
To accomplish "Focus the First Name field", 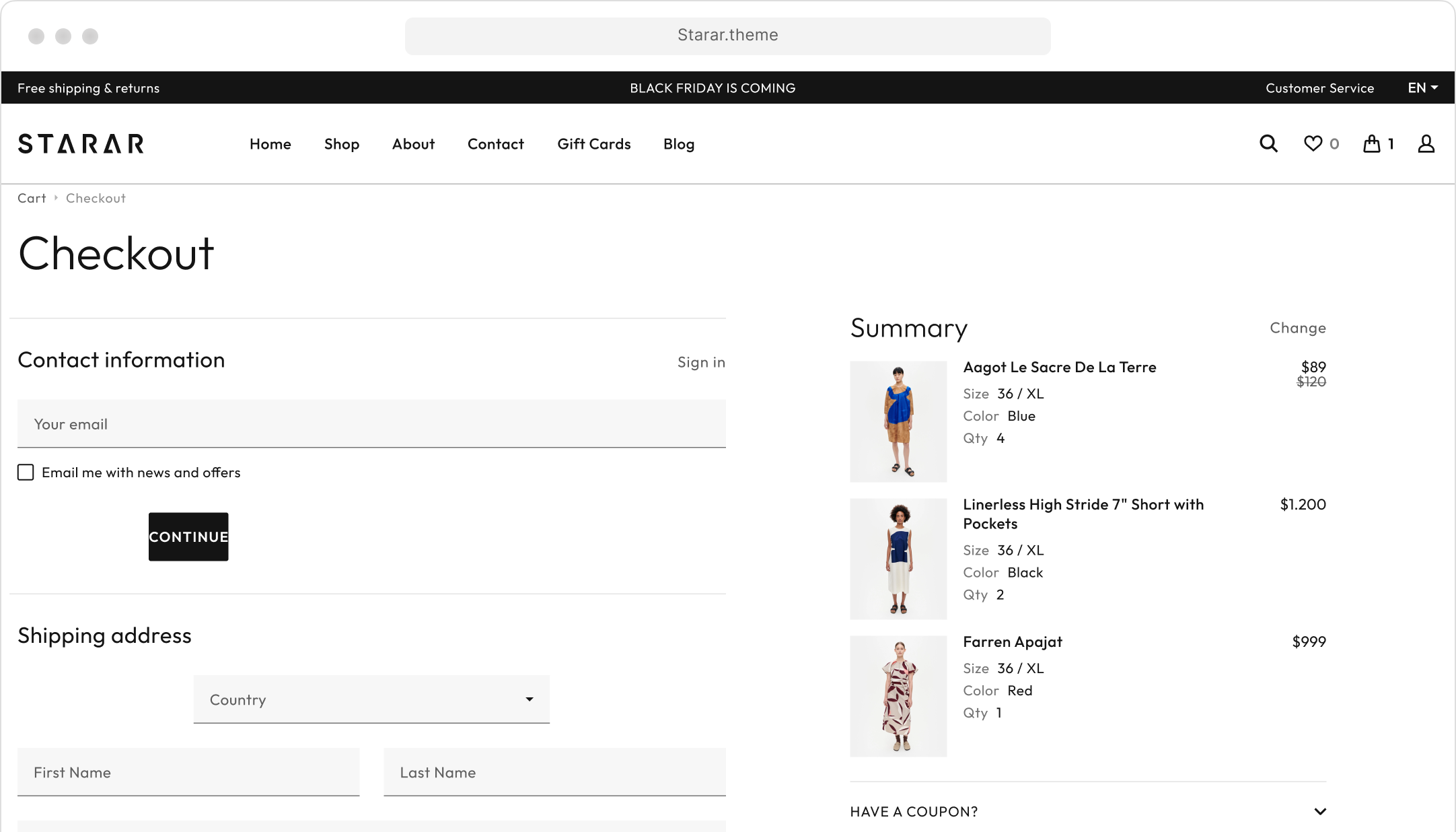I will tap(188, 772).
